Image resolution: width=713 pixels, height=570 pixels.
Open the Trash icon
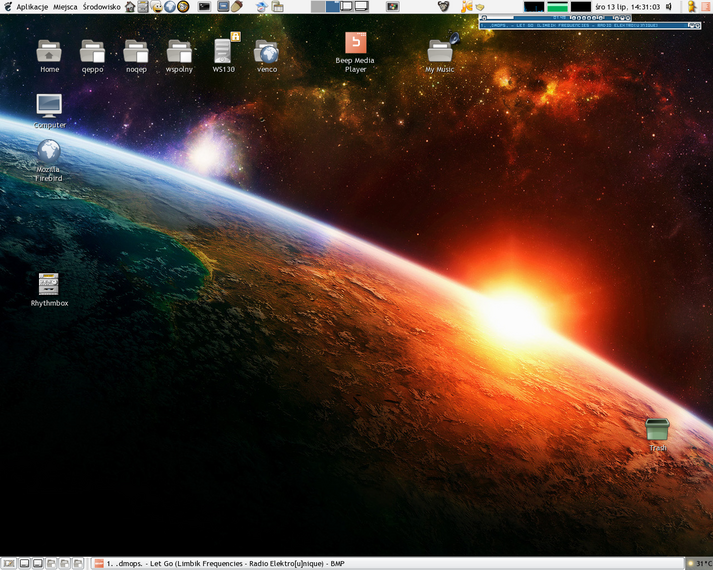[658, 435]
